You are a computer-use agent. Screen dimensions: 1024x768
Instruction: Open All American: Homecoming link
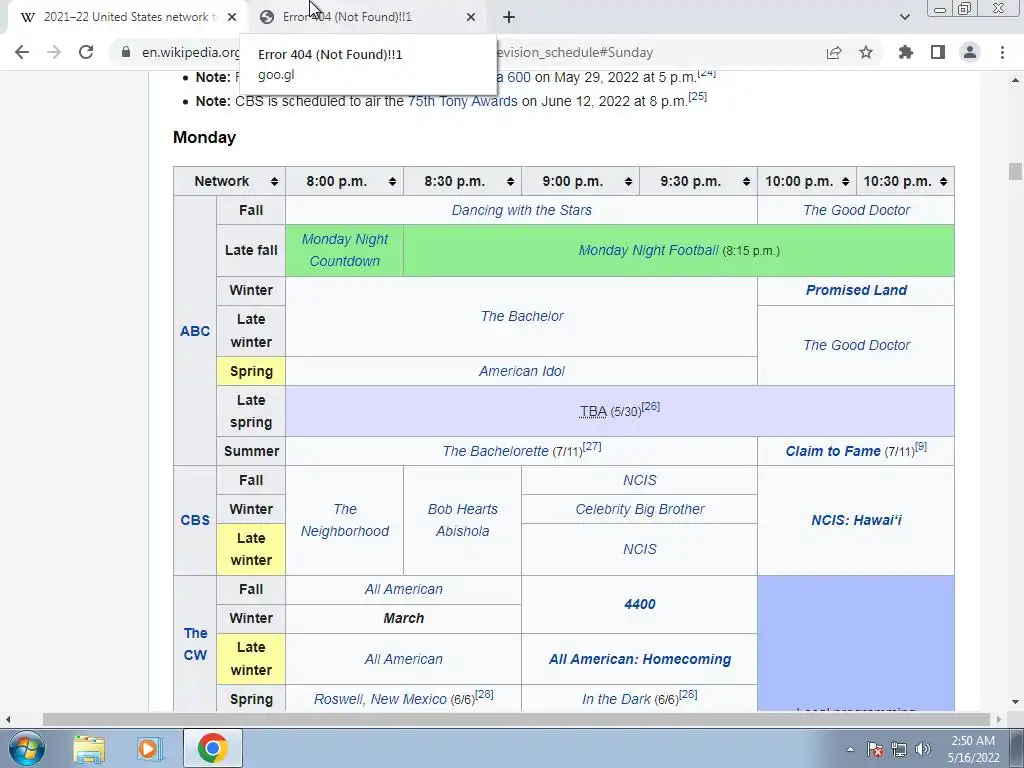tap(639, 660)
